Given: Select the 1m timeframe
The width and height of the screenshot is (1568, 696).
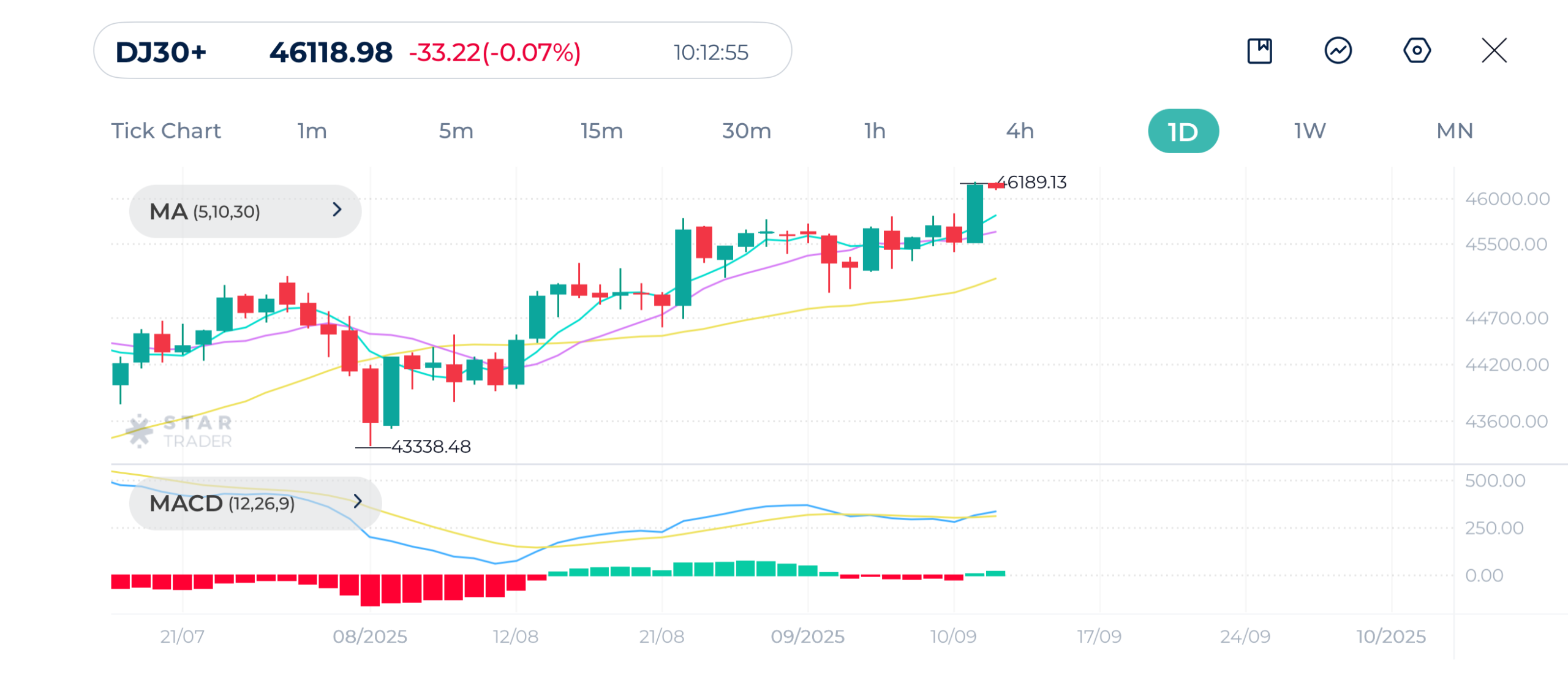Looking at the screenshot, I should click(x=312, y=131).
